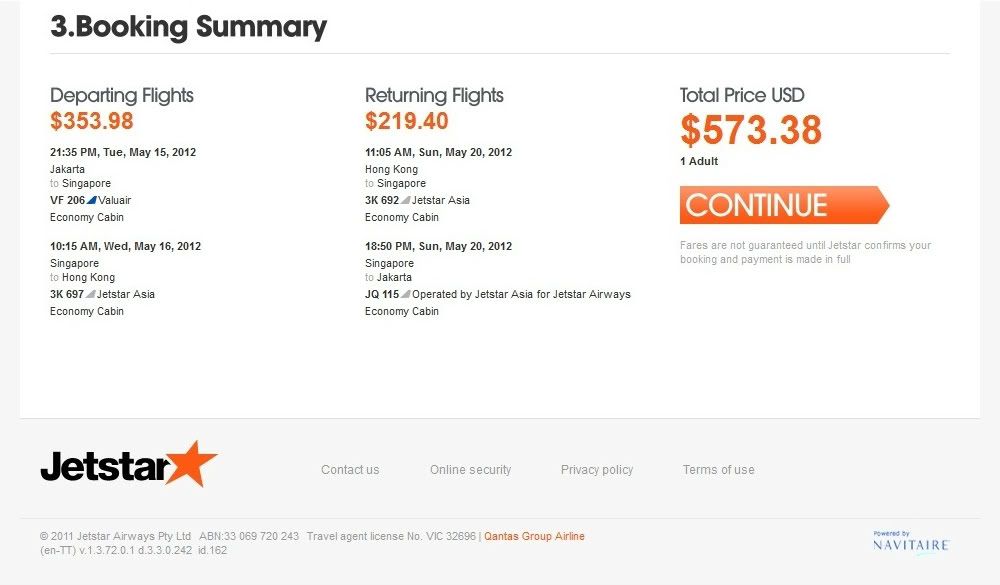1000x585 pixels.
Task: Select the 3K 697 flight number
Action: pos(67,294)
